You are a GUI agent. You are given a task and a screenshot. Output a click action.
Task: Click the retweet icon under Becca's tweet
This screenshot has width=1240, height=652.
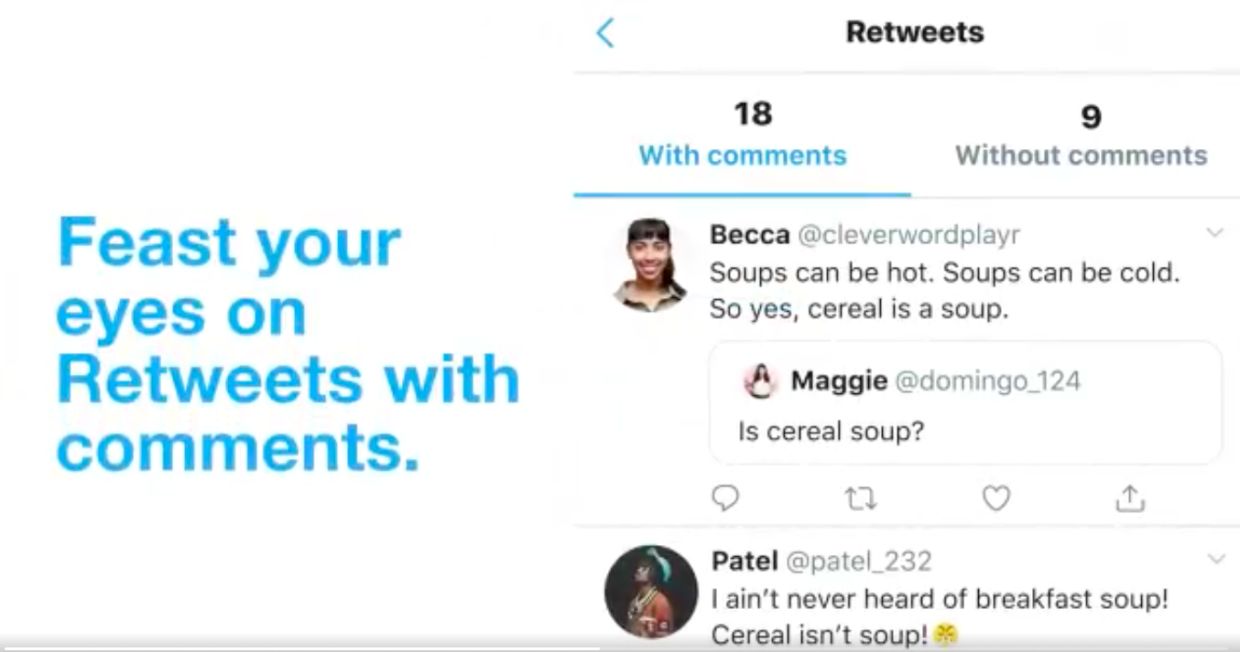point(863,497)
